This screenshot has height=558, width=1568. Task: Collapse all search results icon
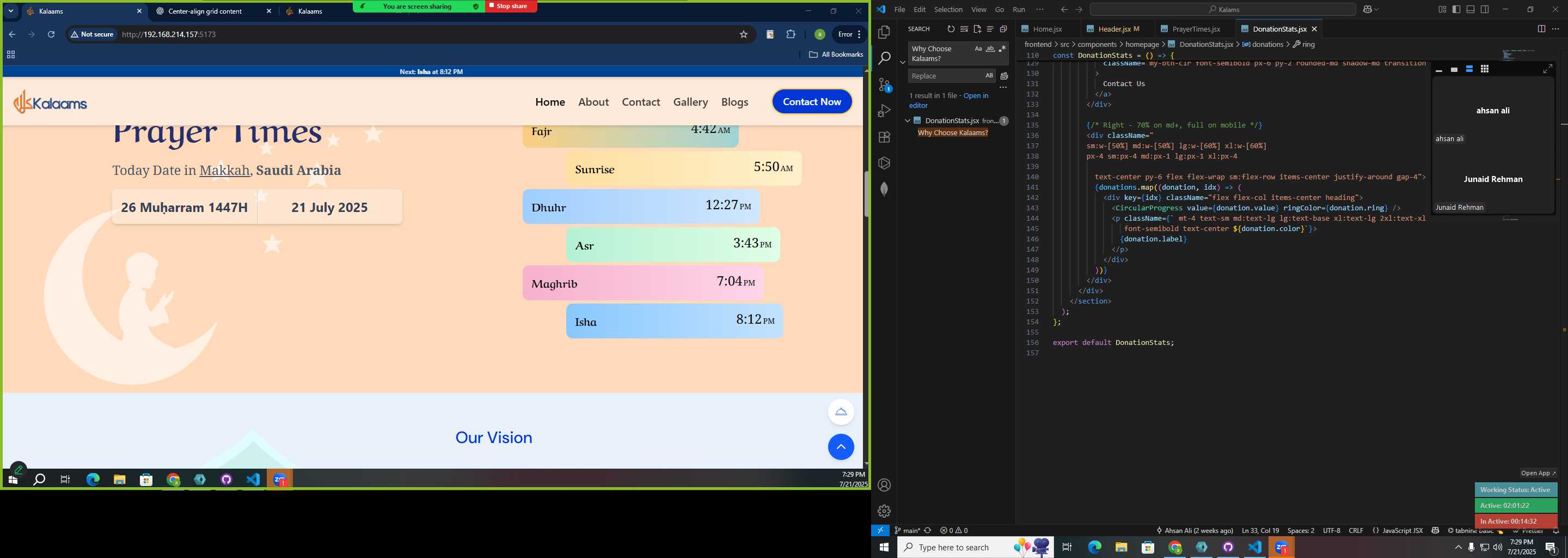tap(1003, 29)
